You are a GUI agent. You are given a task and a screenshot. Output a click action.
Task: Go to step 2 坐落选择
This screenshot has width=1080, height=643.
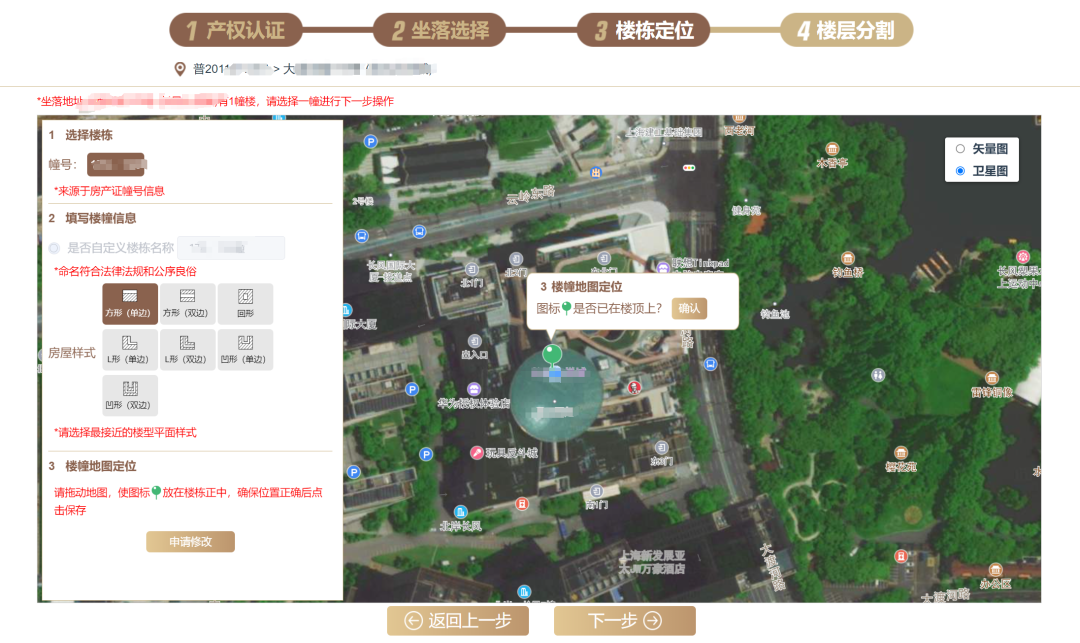click(439, 30)
